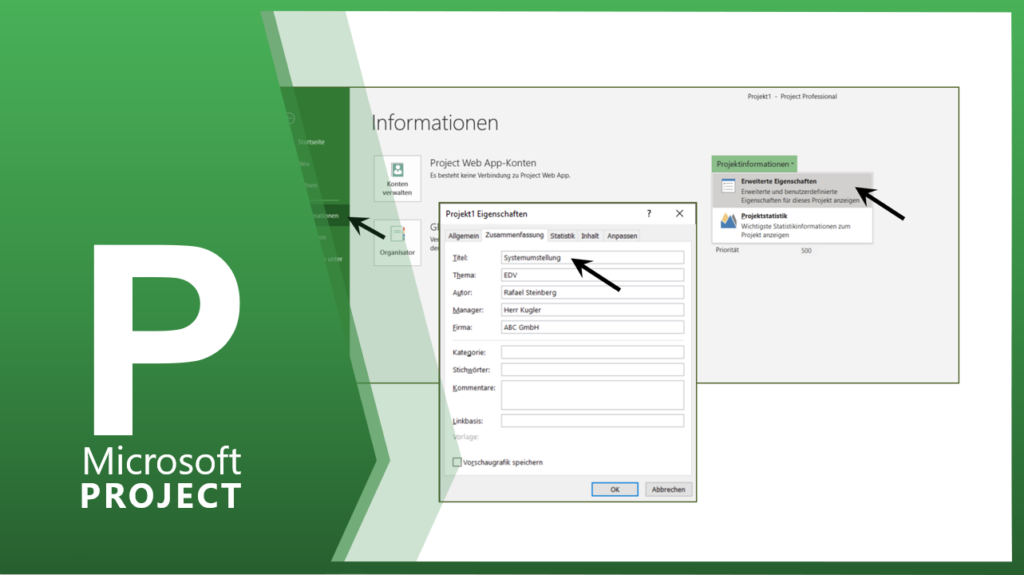Click the Erweiterte Eigenschaften list icon

[728, 186]
